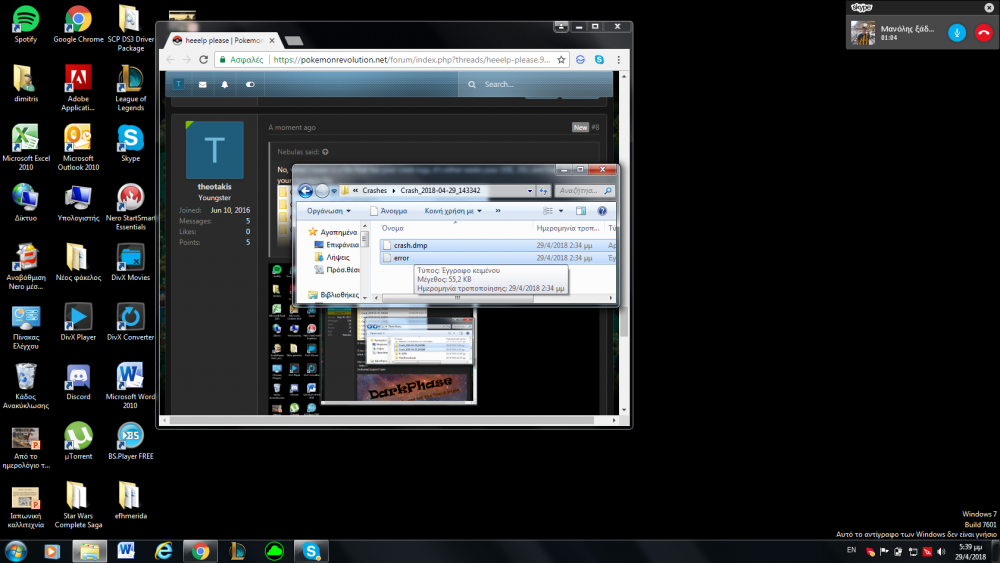Expand the Κοινή χρήση με dropdown
1000x563 pixels.
[x=453, y=211]
